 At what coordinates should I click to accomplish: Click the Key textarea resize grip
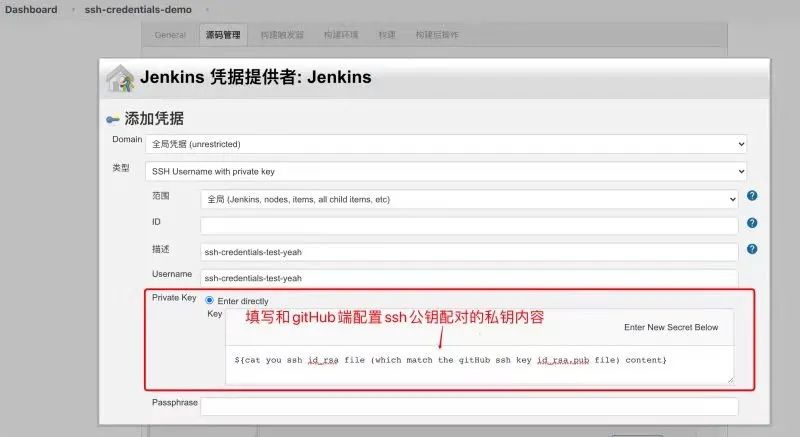click(731, 380)
